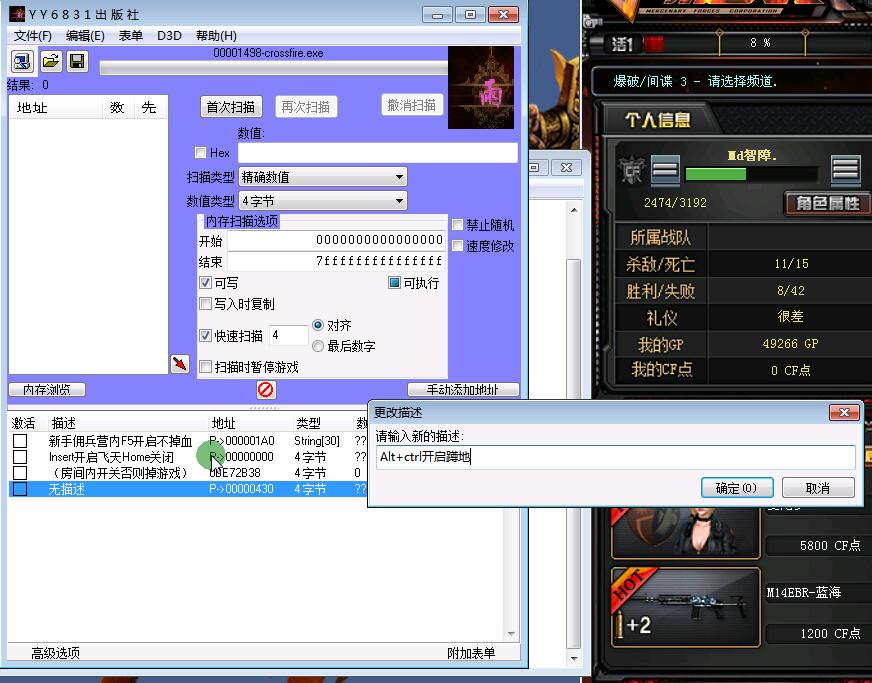
Task: Click the Cheat Engine logo image
Action: [x=481, y=88]
